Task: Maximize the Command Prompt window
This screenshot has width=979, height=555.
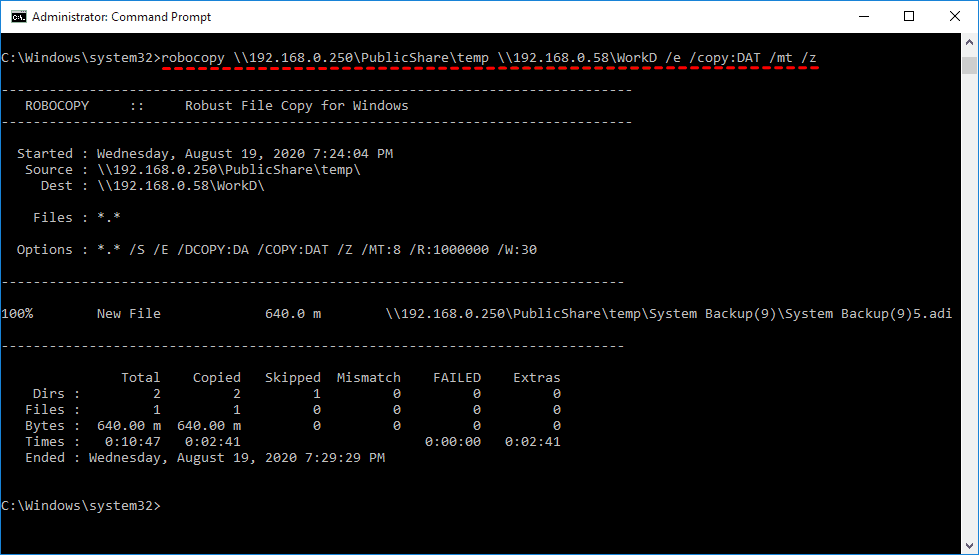Action: pyautogui.click(x=908, y=16)
